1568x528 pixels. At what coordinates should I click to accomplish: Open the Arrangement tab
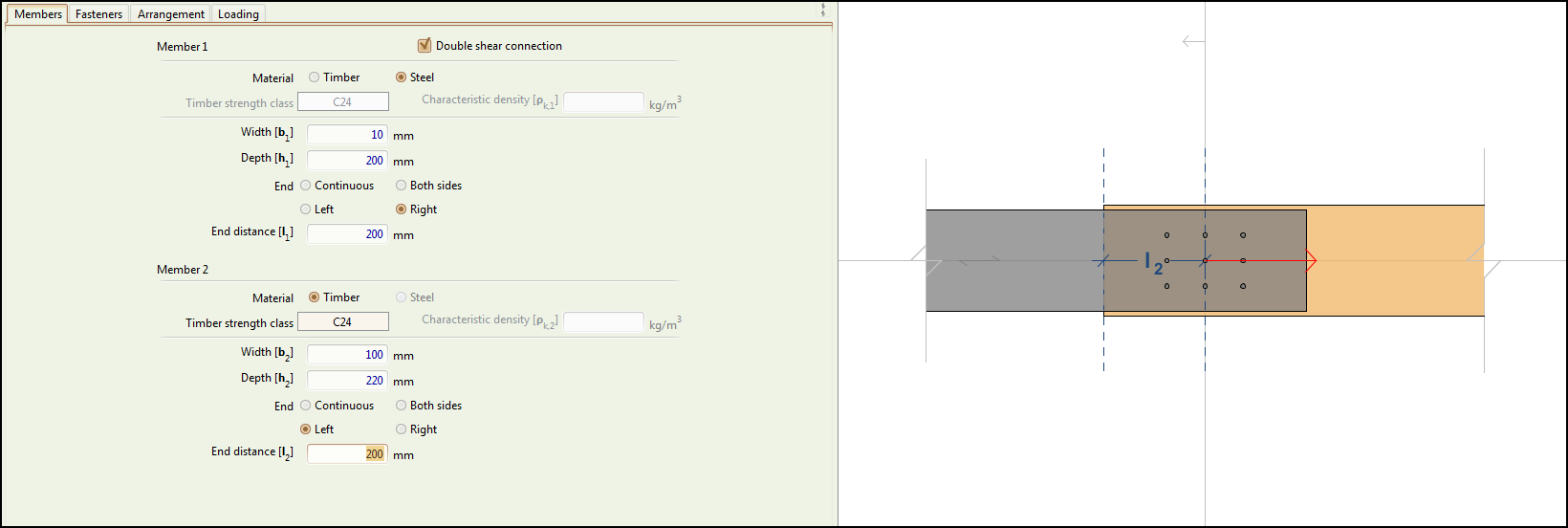pos(170,14)
